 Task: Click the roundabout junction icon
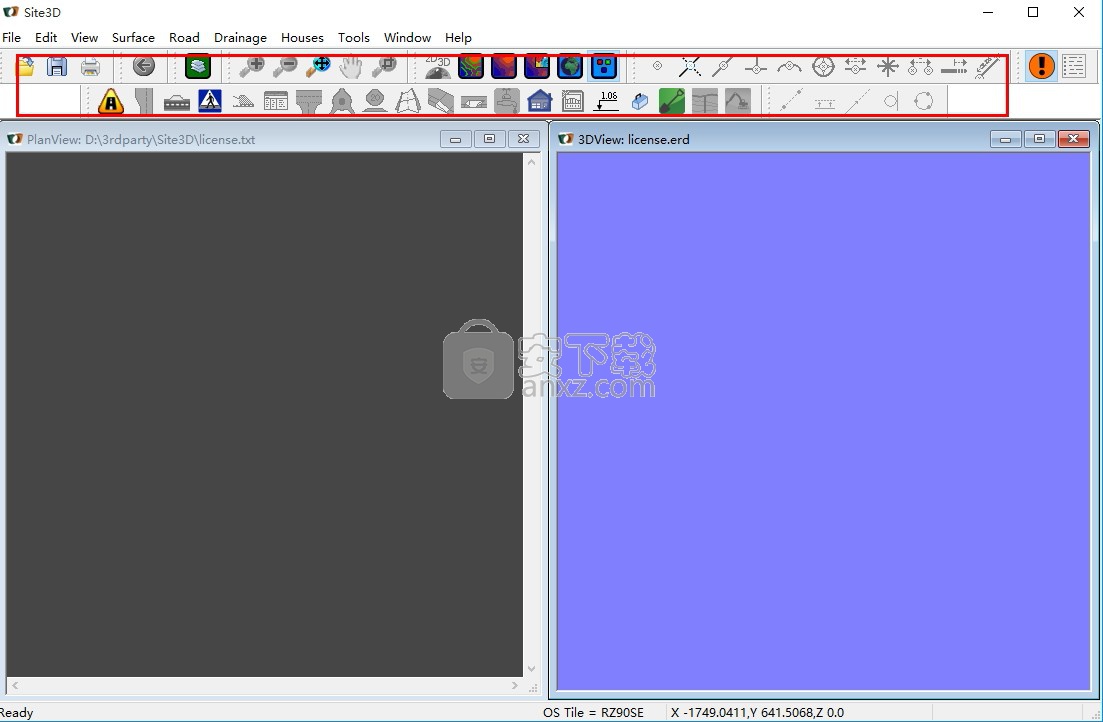(x=342, y=101)
